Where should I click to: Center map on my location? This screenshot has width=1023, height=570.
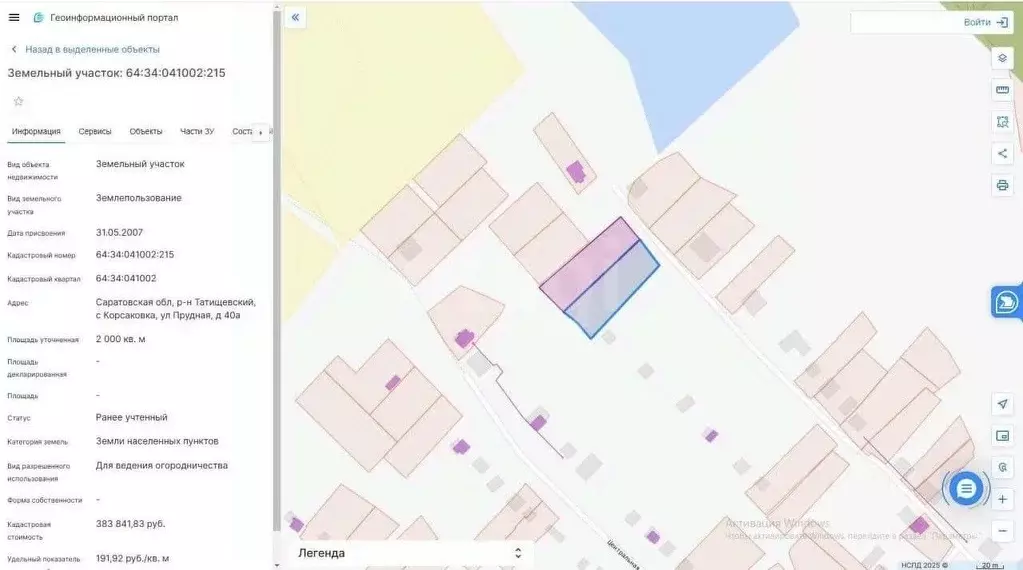click(x=1002, y=404)
